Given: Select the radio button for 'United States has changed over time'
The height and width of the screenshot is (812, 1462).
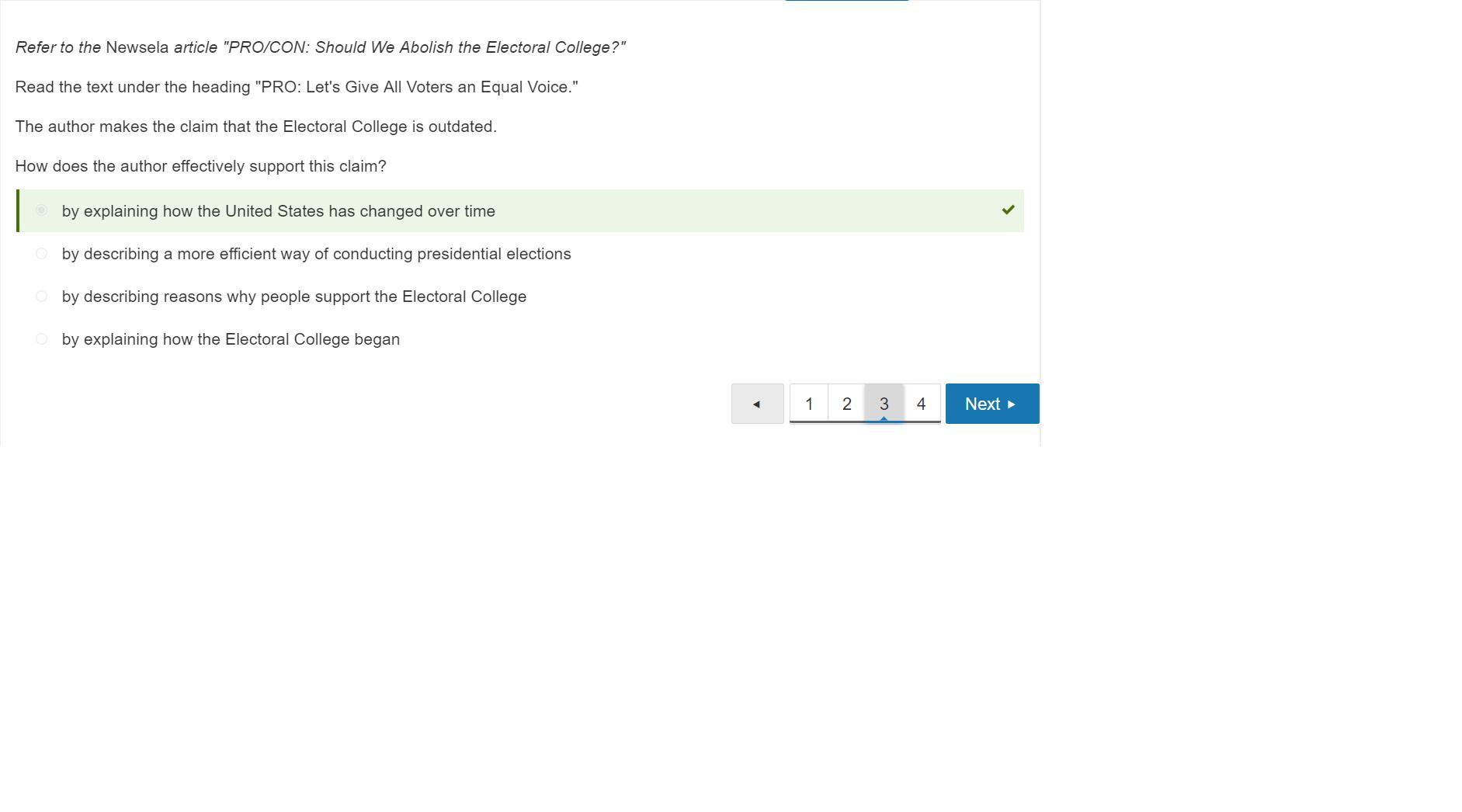Looking at the screenshot, I should click(42, 210).
